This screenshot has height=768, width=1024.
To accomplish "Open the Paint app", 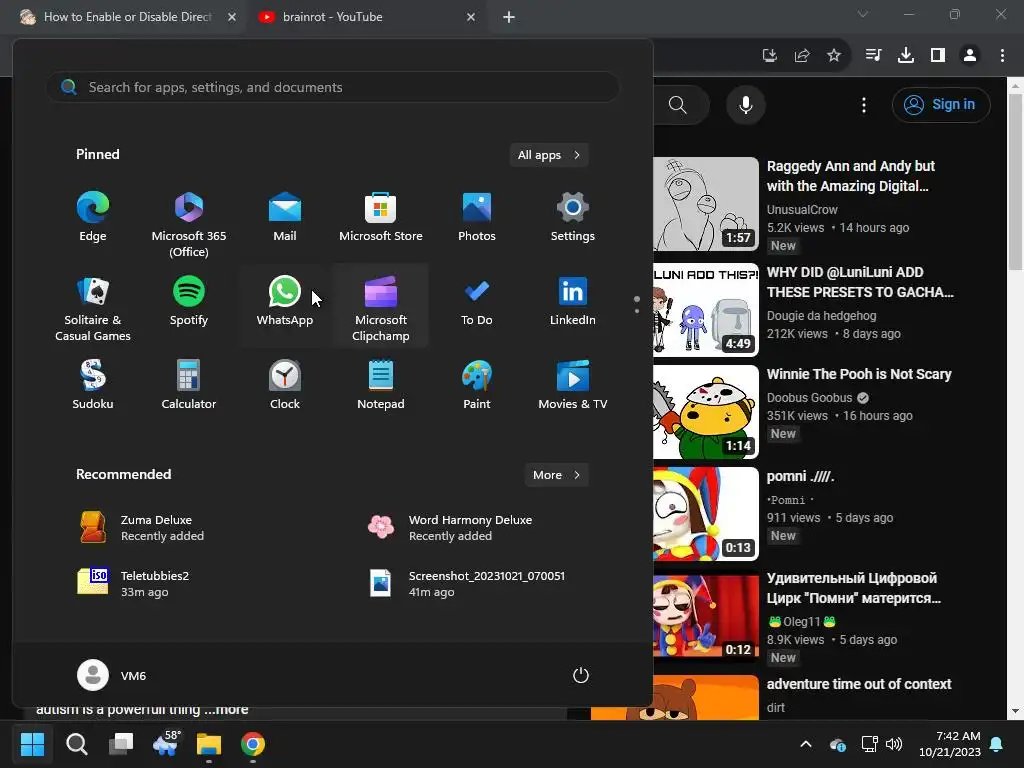I will point(477,385).
